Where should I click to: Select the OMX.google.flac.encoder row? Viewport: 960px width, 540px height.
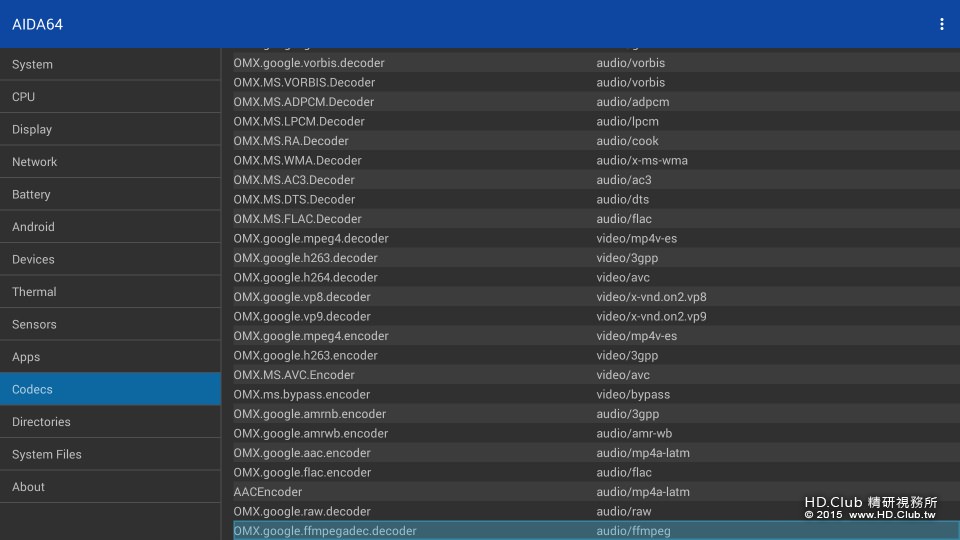click(596, 473)
